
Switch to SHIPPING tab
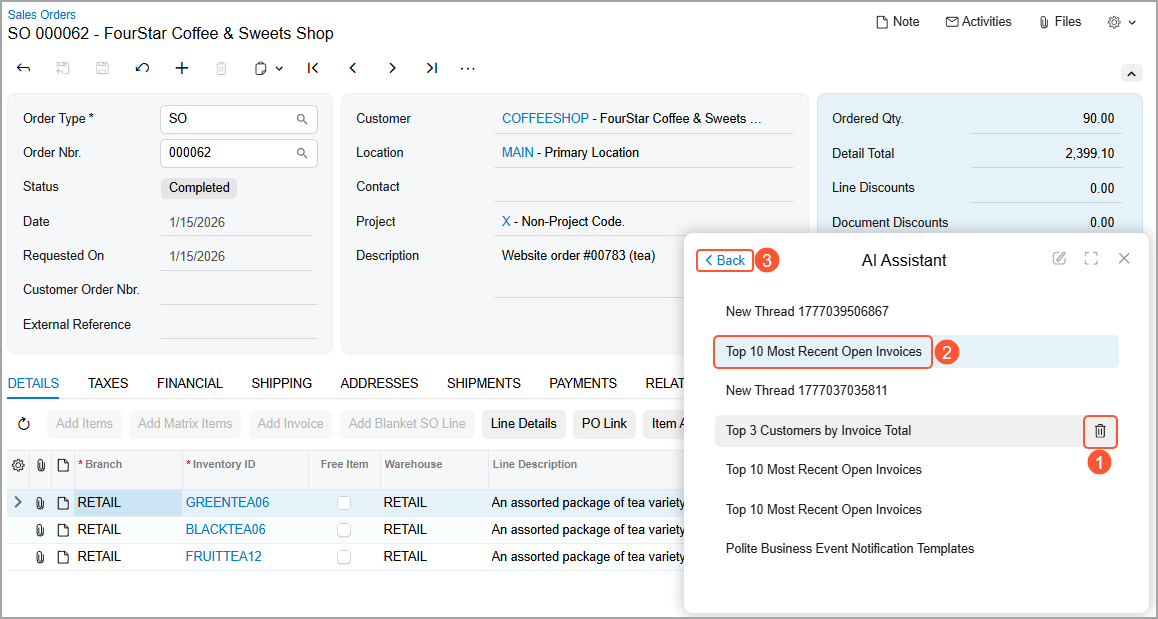pyautogui.click(x=281, y=383)
